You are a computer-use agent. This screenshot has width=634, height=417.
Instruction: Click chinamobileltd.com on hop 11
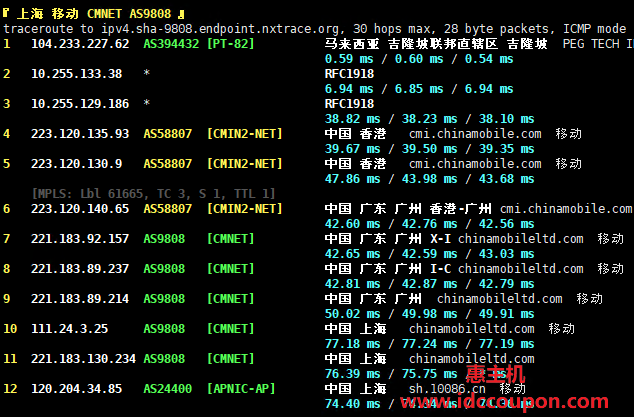[x=471, y=358]
